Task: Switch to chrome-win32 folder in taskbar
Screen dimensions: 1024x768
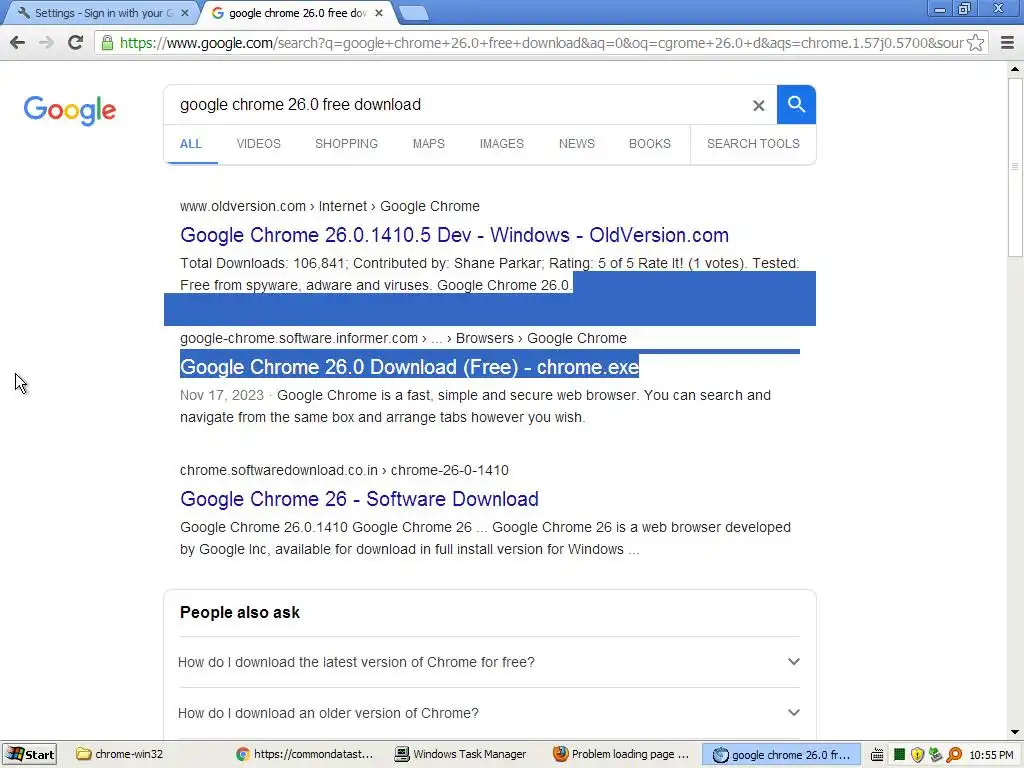Action: click(x=120, y=754)
